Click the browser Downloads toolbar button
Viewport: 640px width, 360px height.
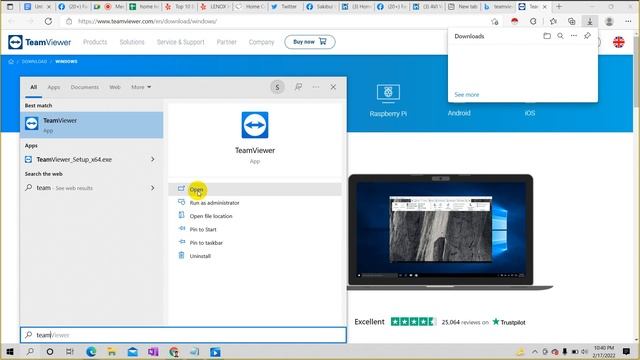(590, 21)
